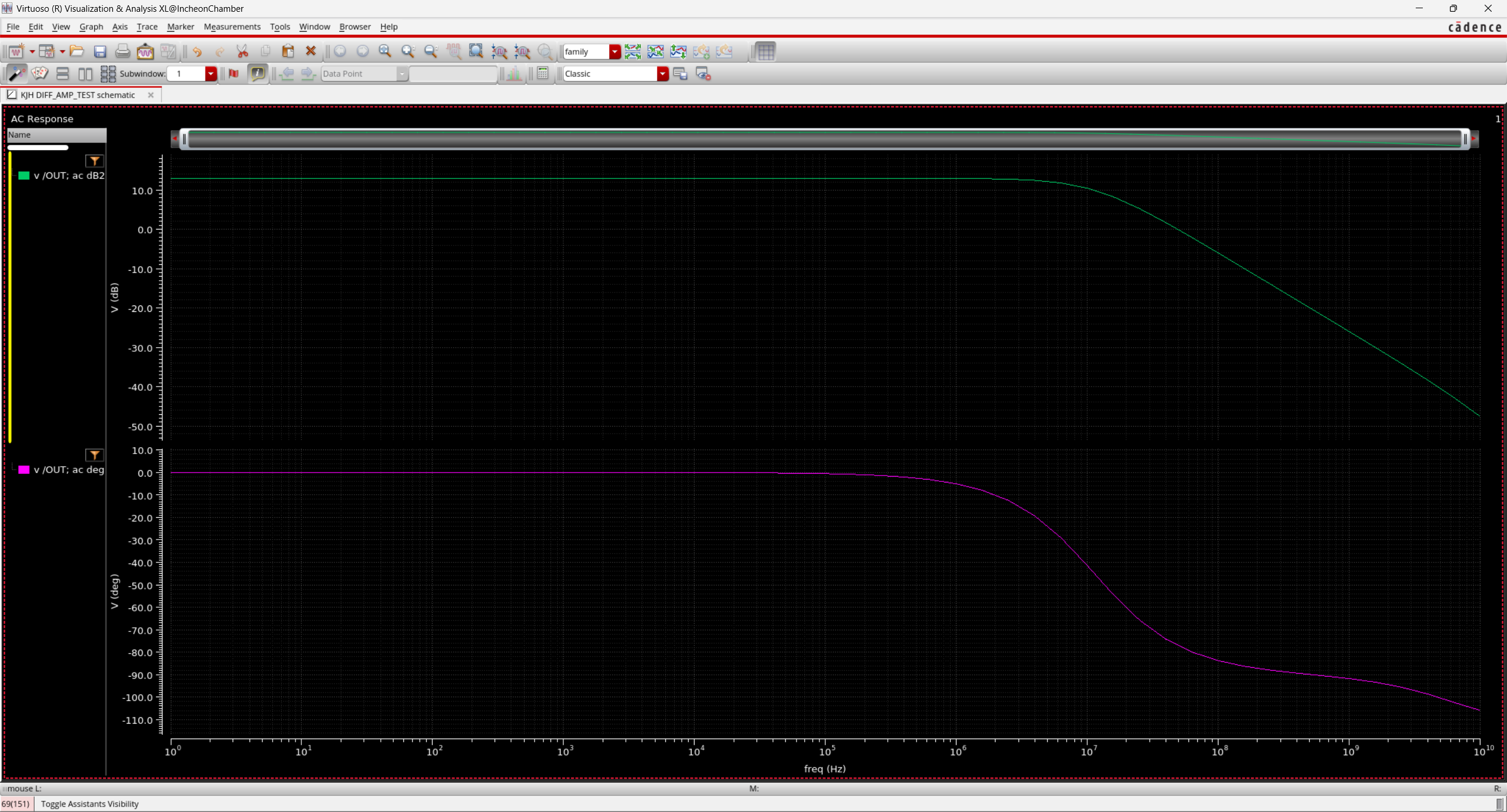
Task: Click the undo arrow icon
Action: [197, 52]
